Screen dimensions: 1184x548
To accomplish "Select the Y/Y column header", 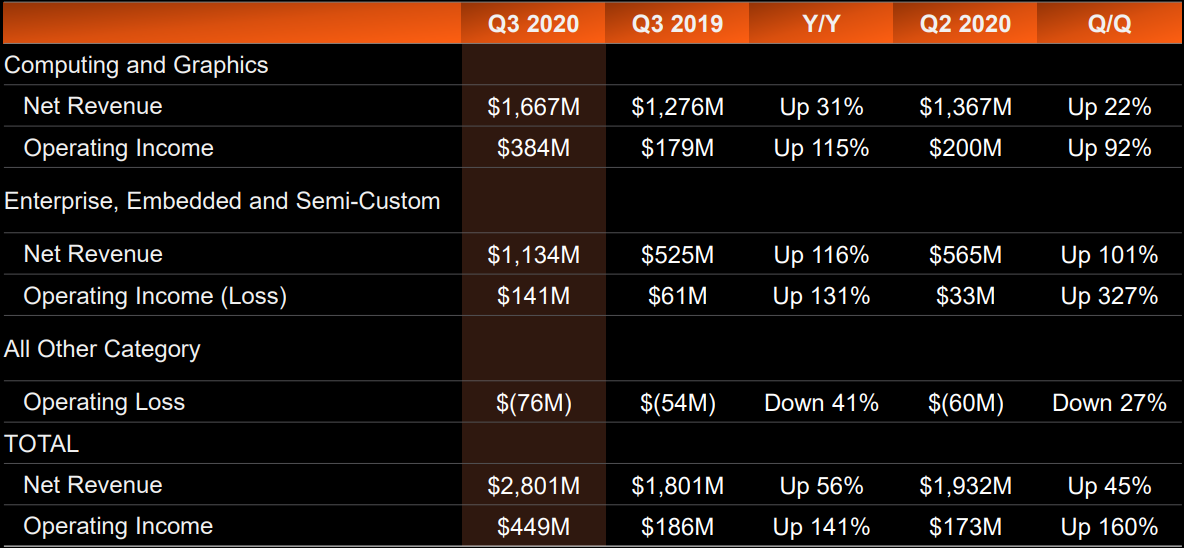I will click(x=821, y=24).
